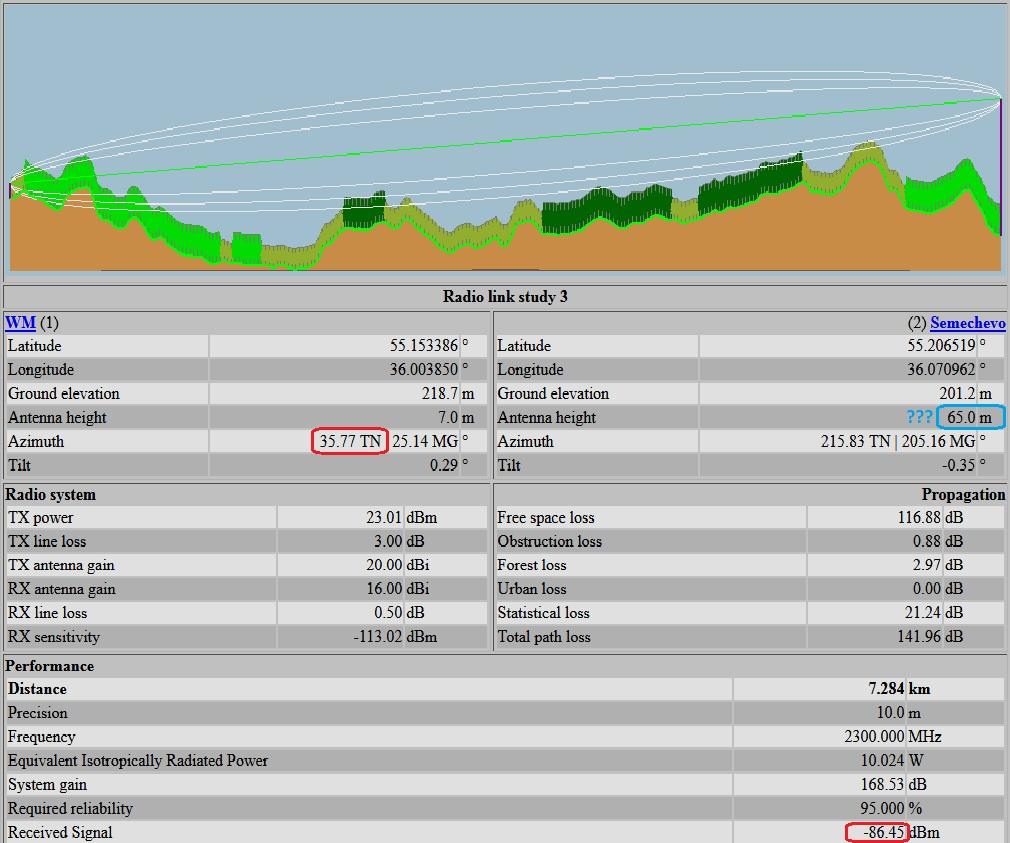Viewport: 1010px width, 843px height.
Task: Select Semechevo tilt value -0.35
Action: 959,465
